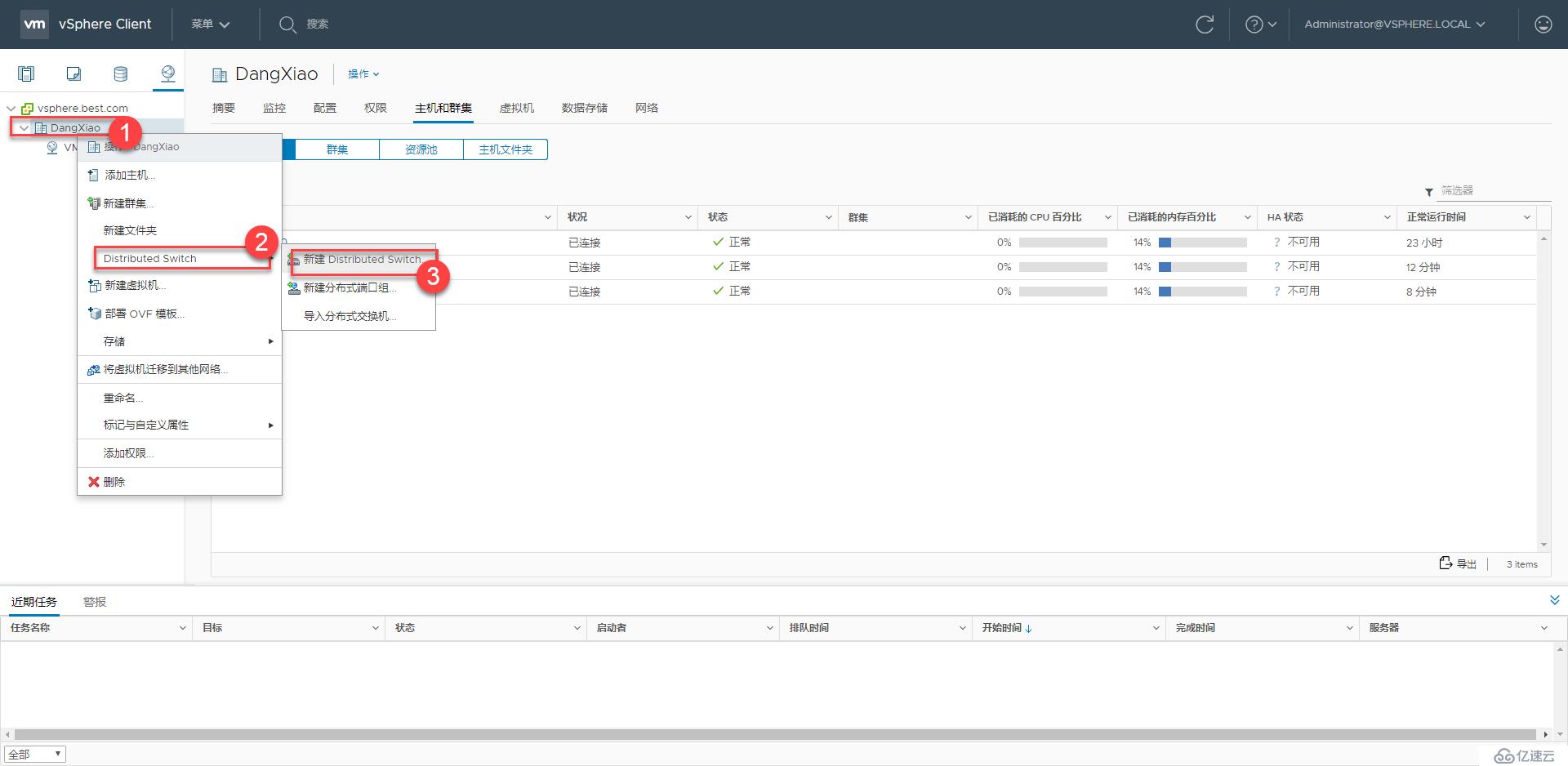This screenshot has width=1568, height=766.
Task: Select the 资源池 sub-tab button
Action: 421,149
